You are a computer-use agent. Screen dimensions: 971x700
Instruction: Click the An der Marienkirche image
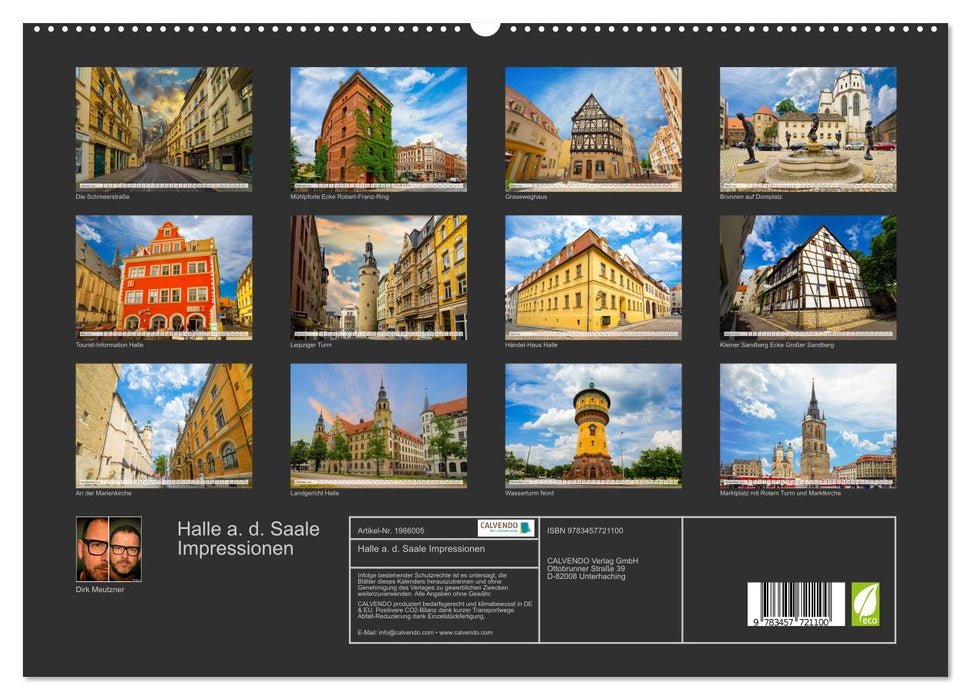coord(157,428)
